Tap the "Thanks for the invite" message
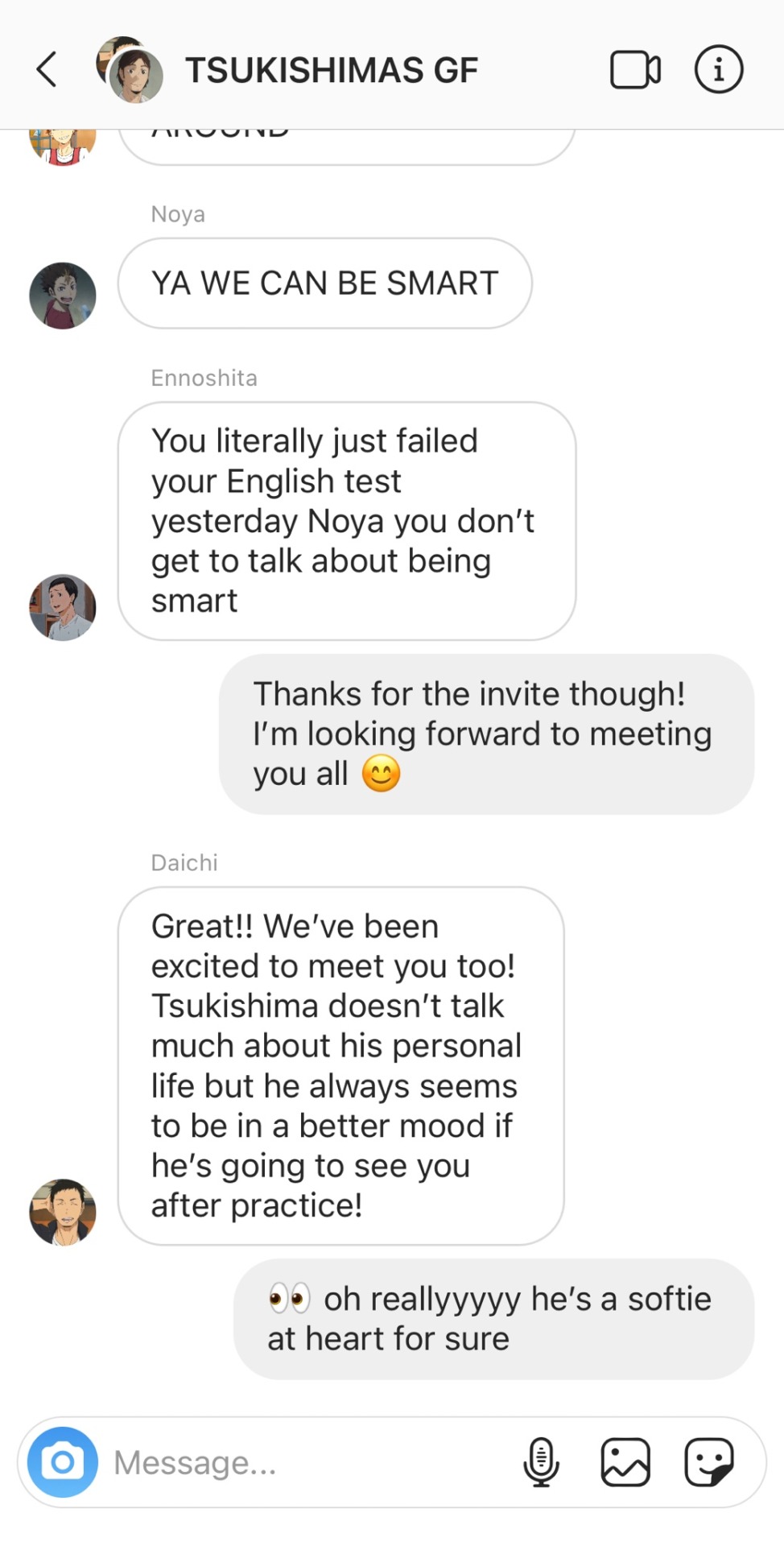This screenshot has width=784, height=1546. tap(486, 734)
